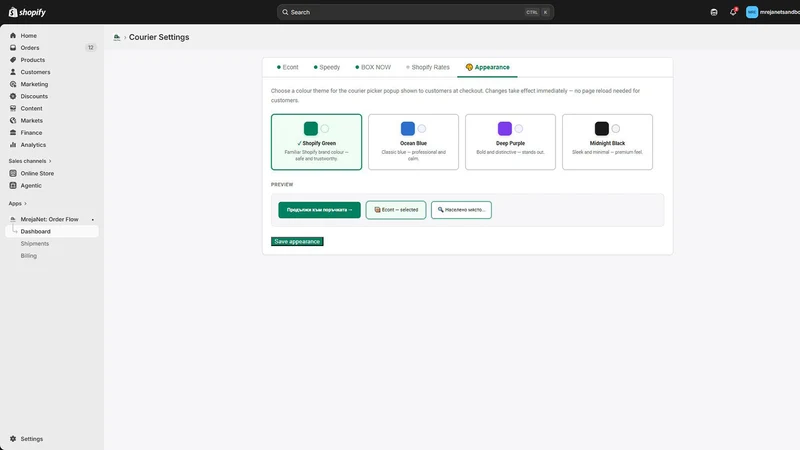Click the black Midnight Black swatch
Viewport: 800px width, 450px height.
[x=602, y=129]
